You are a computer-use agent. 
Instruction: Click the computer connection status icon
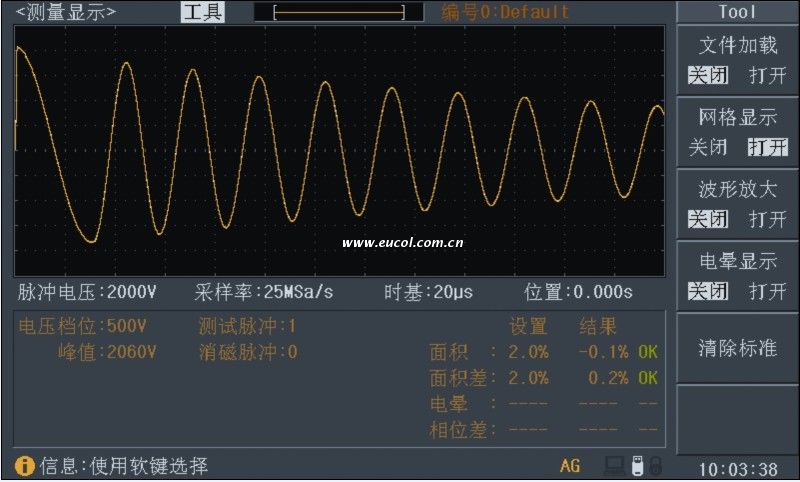coord(614,465)
